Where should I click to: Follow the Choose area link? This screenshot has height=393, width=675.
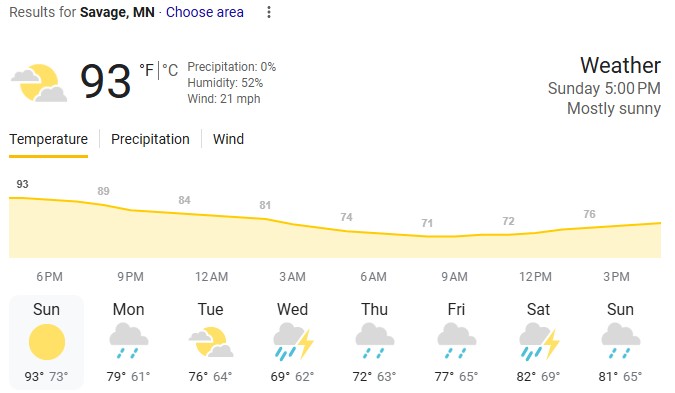[x=205, y=12]
